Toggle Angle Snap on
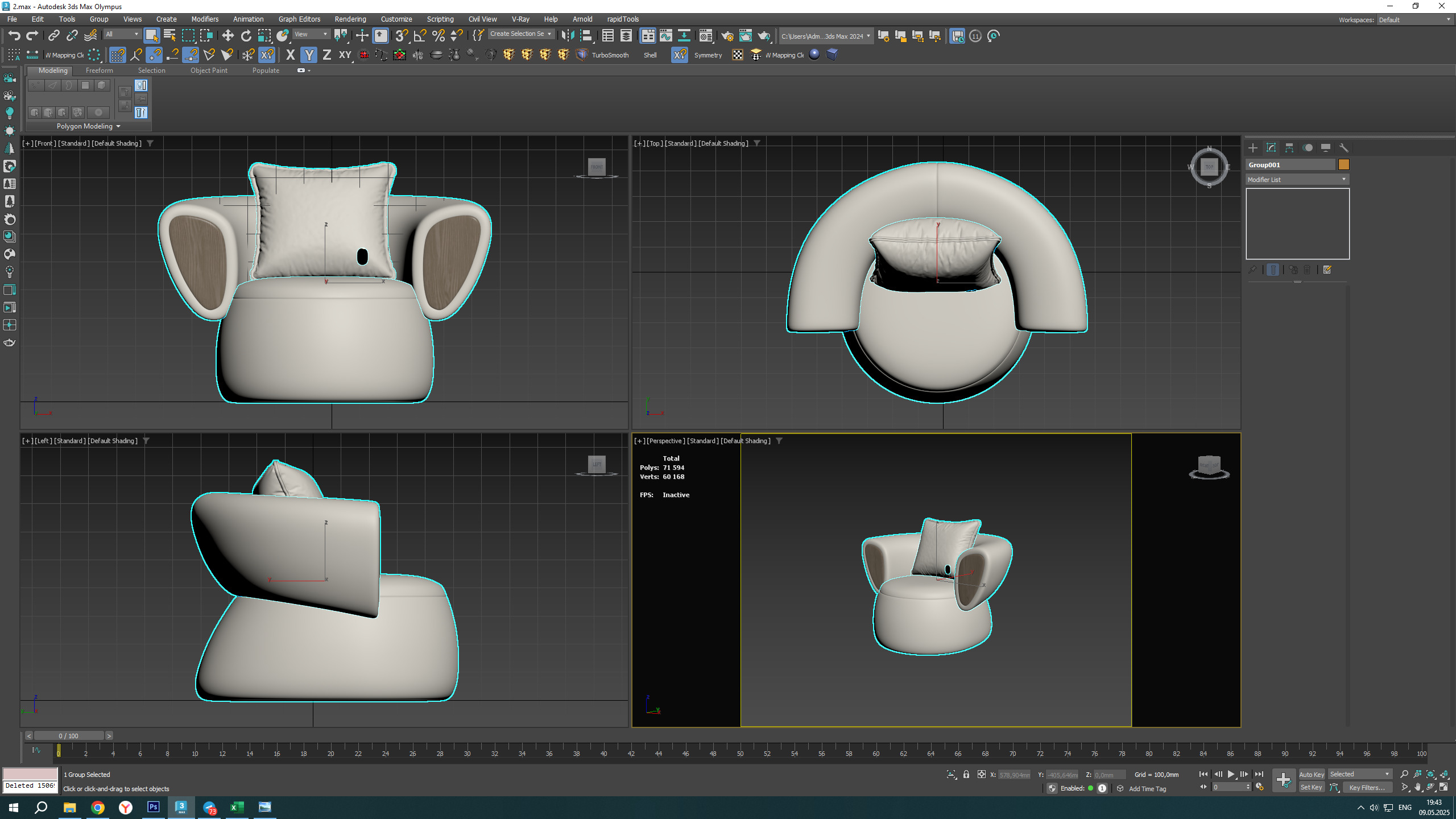Viewport: 1456px width, 819px height. 420,36
